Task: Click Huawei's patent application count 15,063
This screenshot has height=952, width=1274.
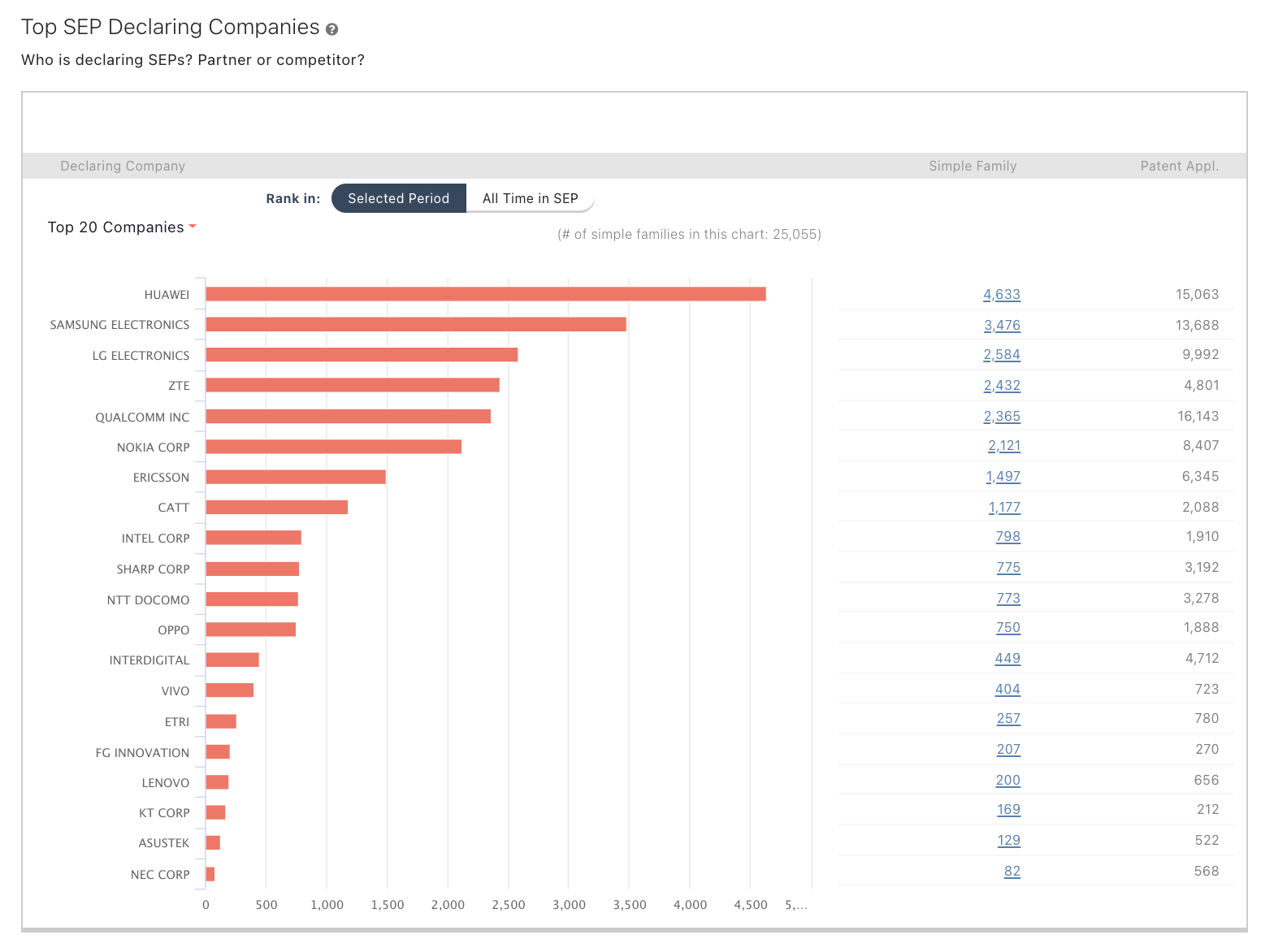Action: point(1197,294)
